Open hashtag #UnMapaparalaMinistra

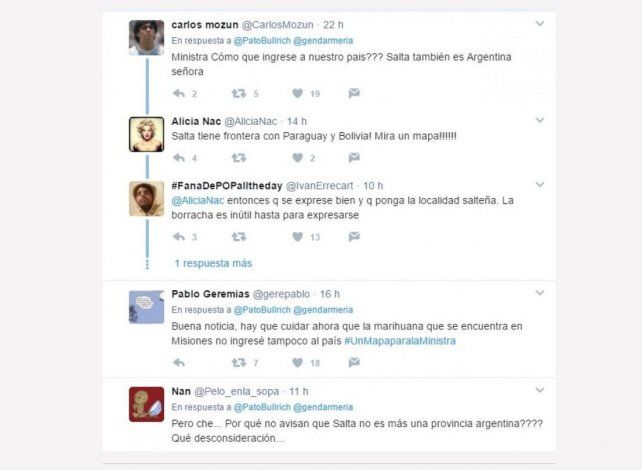[x=400, y=341]
